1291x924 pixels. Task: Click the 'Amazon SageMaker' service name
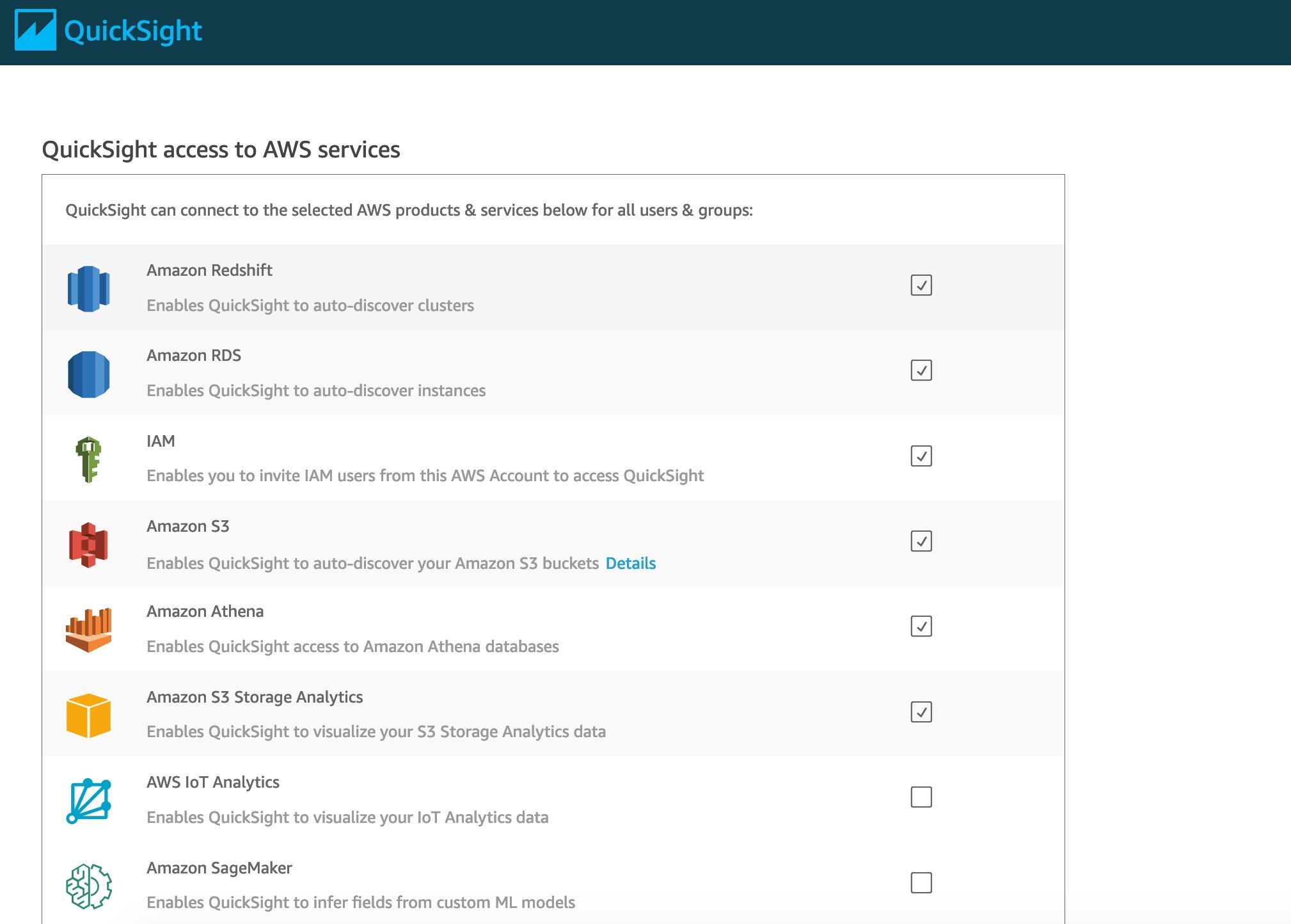219,868
